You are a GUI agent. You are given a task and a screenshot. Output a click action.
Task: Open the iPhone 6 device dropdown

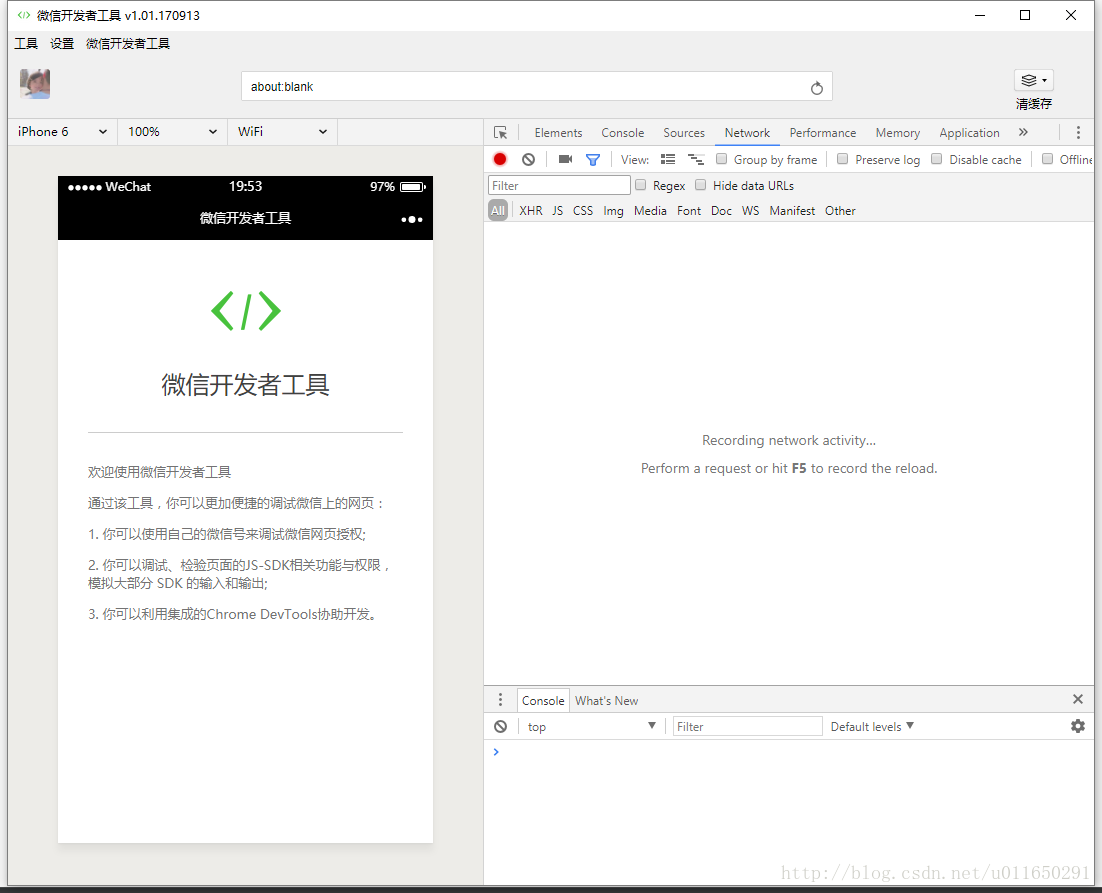(60, 131)
